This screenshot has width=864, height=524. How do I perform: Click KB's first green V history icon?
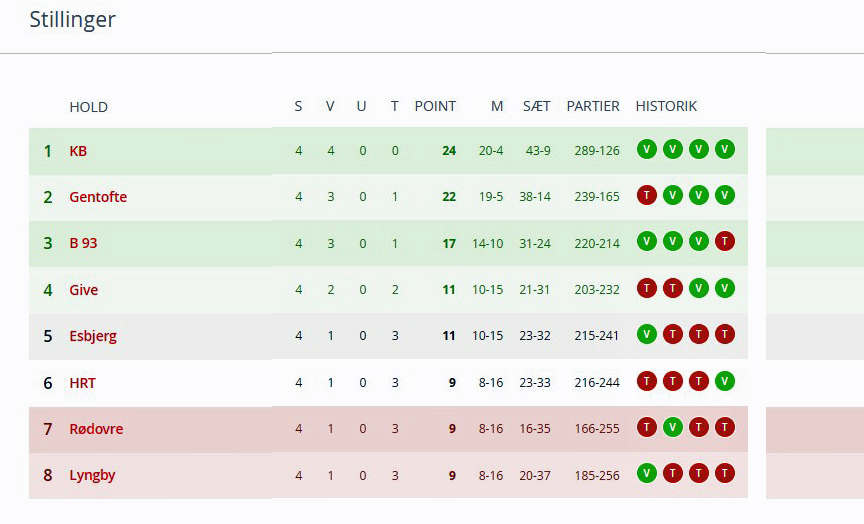click(x=647, y=150)
